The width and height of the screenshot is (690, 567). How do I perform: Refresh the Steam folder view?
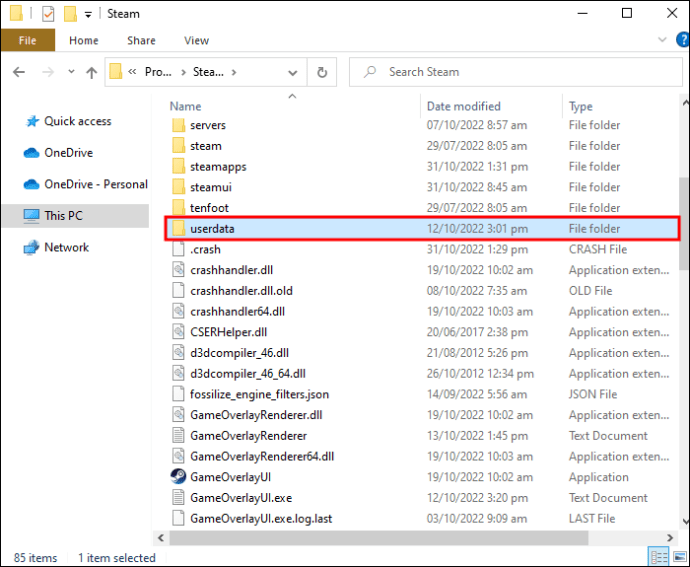[x=322, y=72]
